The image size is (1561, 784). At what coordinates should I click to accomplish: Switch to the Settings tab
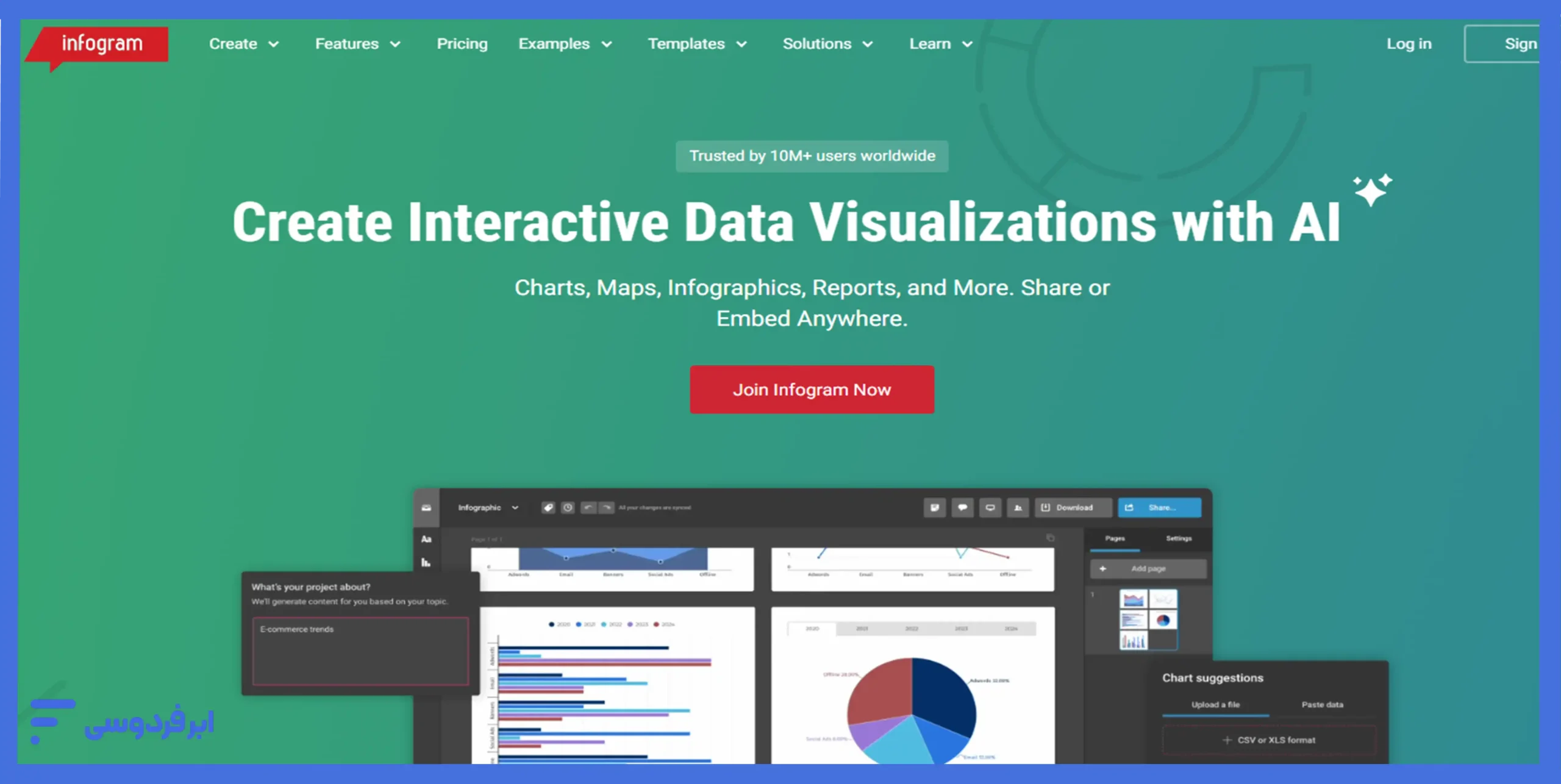point(1178,538)
